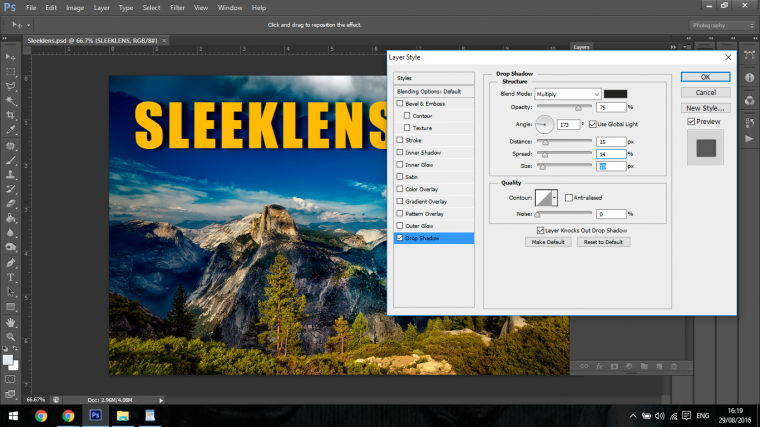Uncheck the Drop Shadow checkbox

400,237
